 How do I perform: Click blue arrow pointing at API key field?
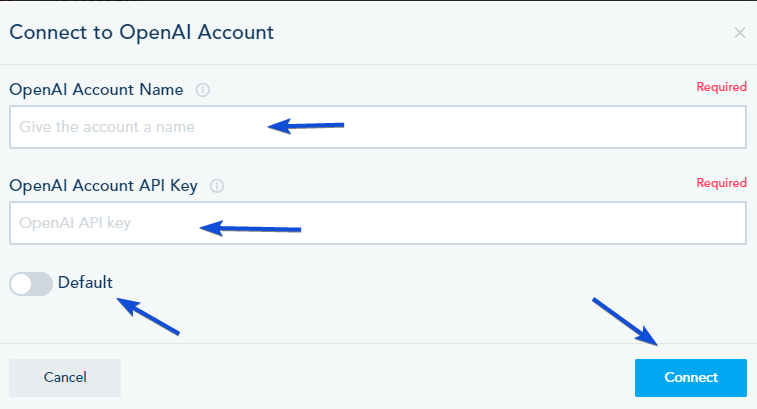[x=250, y=229]
